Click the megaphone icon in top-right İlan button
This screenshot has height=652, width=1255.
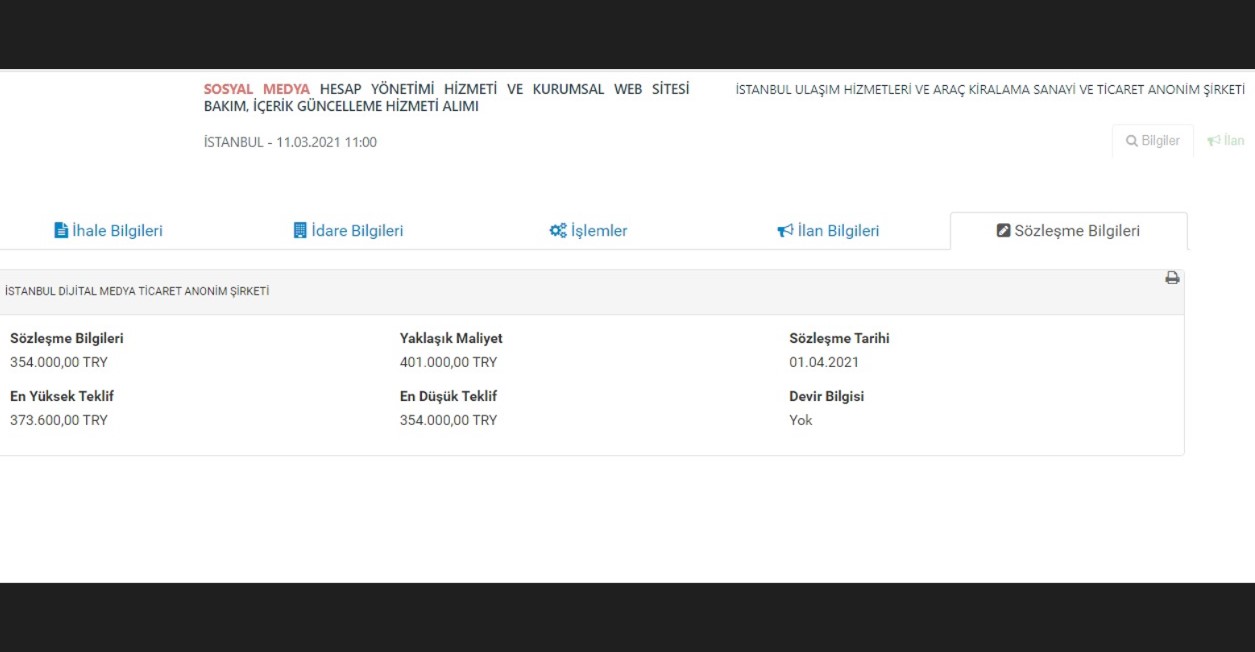coord(1214,141)
